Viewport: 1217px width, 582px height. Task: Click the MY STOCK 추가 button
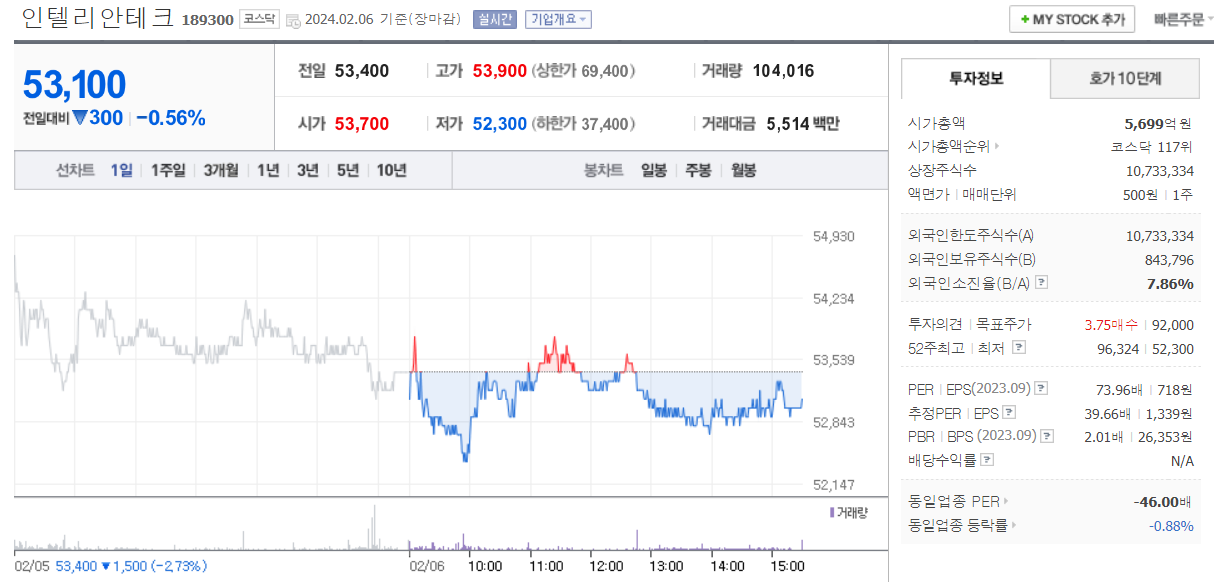[x=1072, y=19]
